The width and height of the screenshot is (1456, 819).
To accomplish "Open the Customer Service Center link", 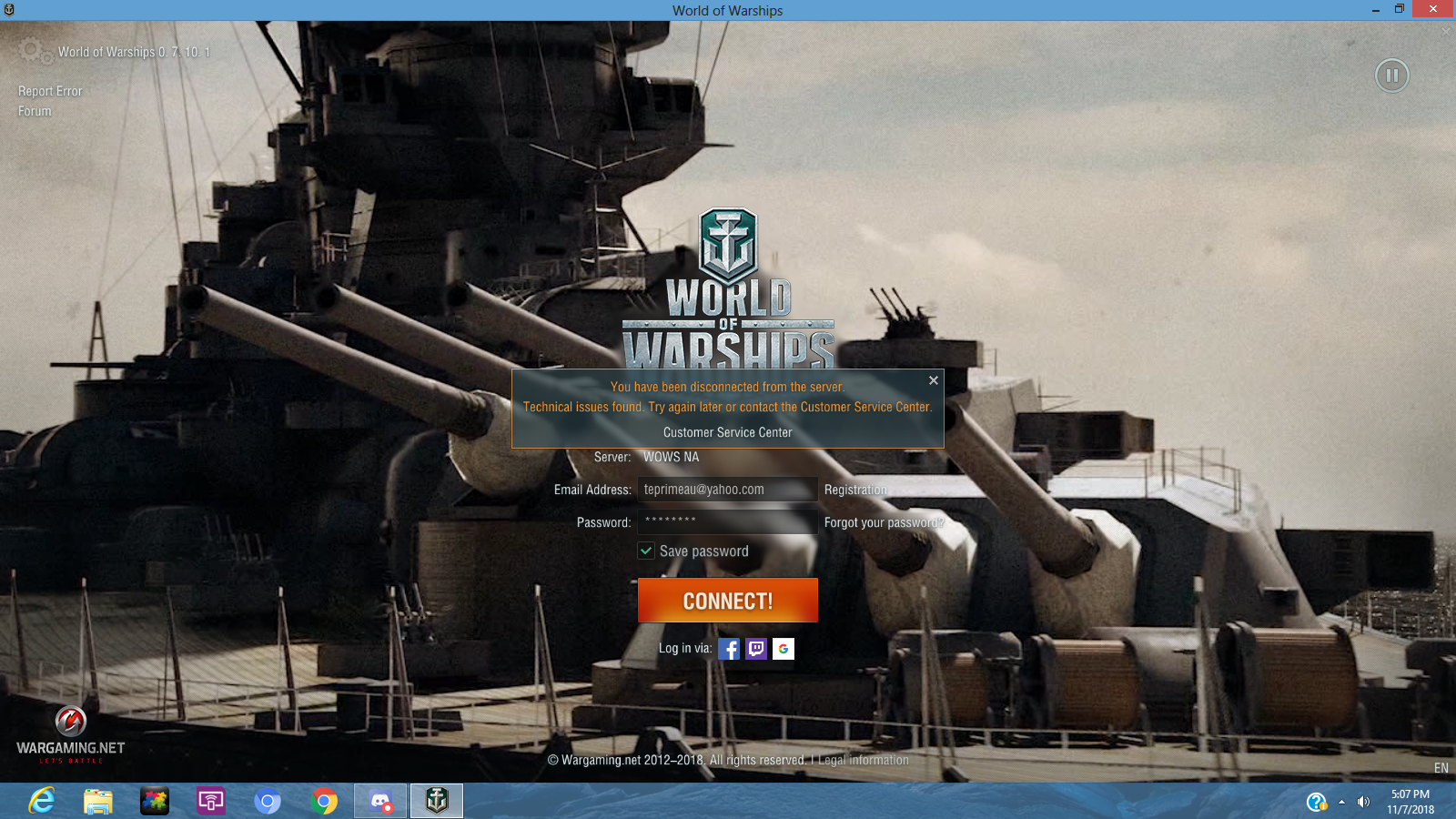I will (x=727, y=432).
